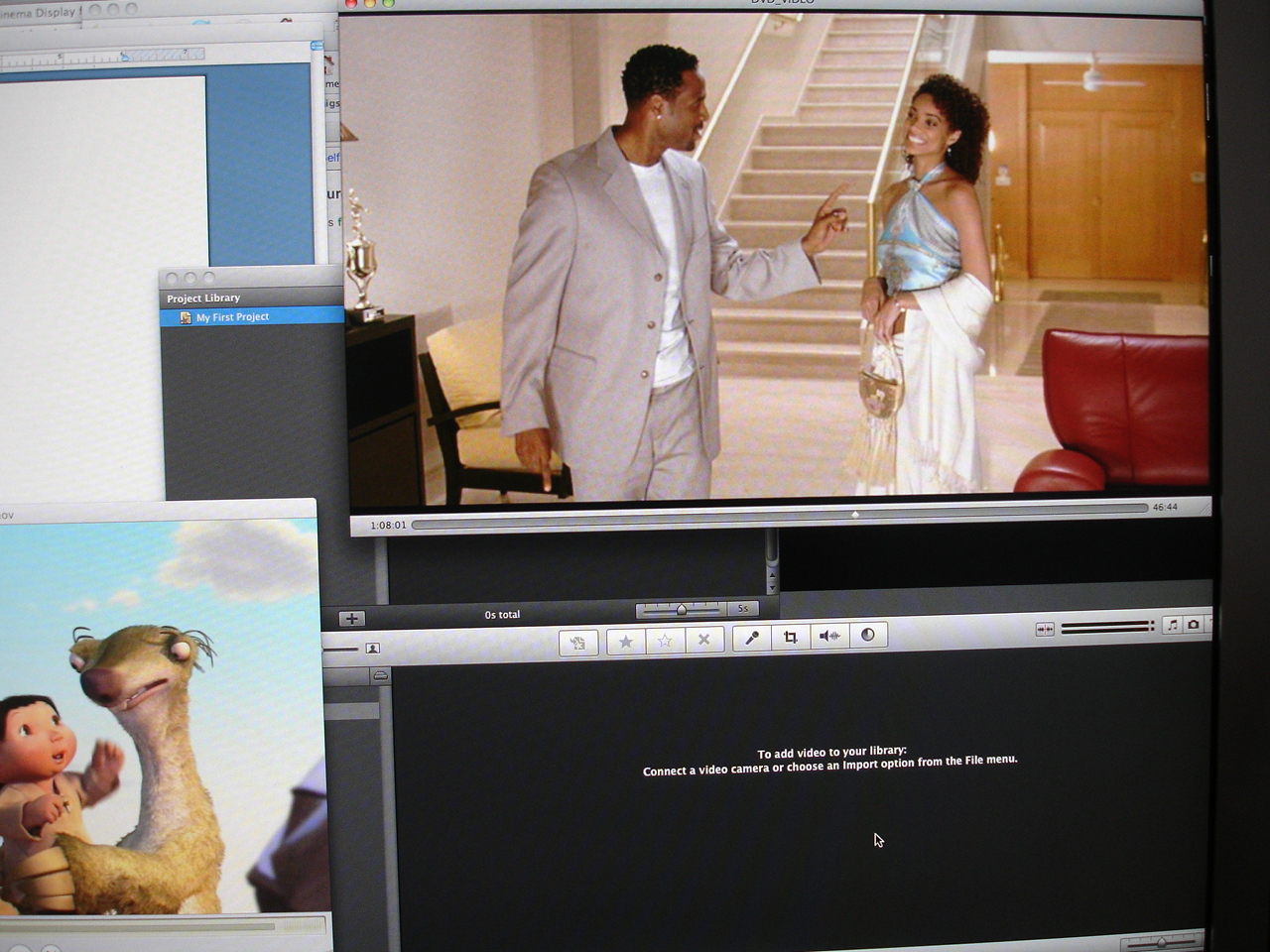Click the 0s total duration text
The width and height of the screenshot is (1270, 952).
[x=502, y=615]
